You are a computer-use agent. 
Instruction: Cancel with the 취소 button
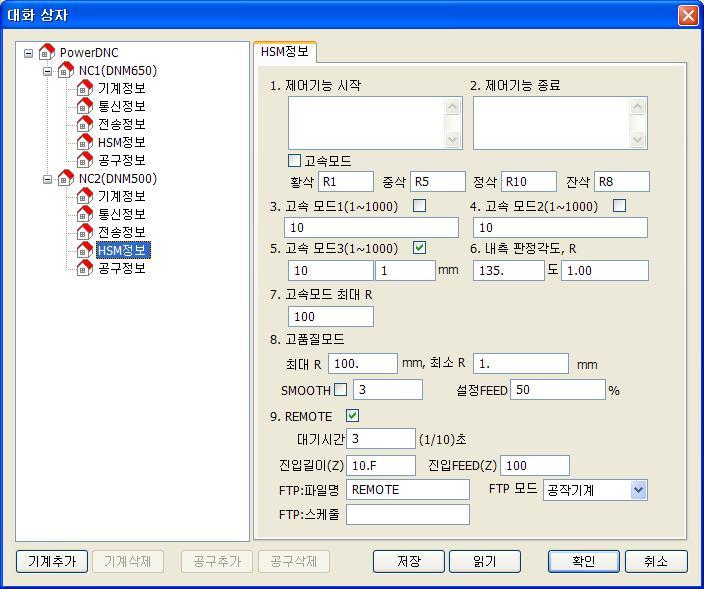coord(656,561)
